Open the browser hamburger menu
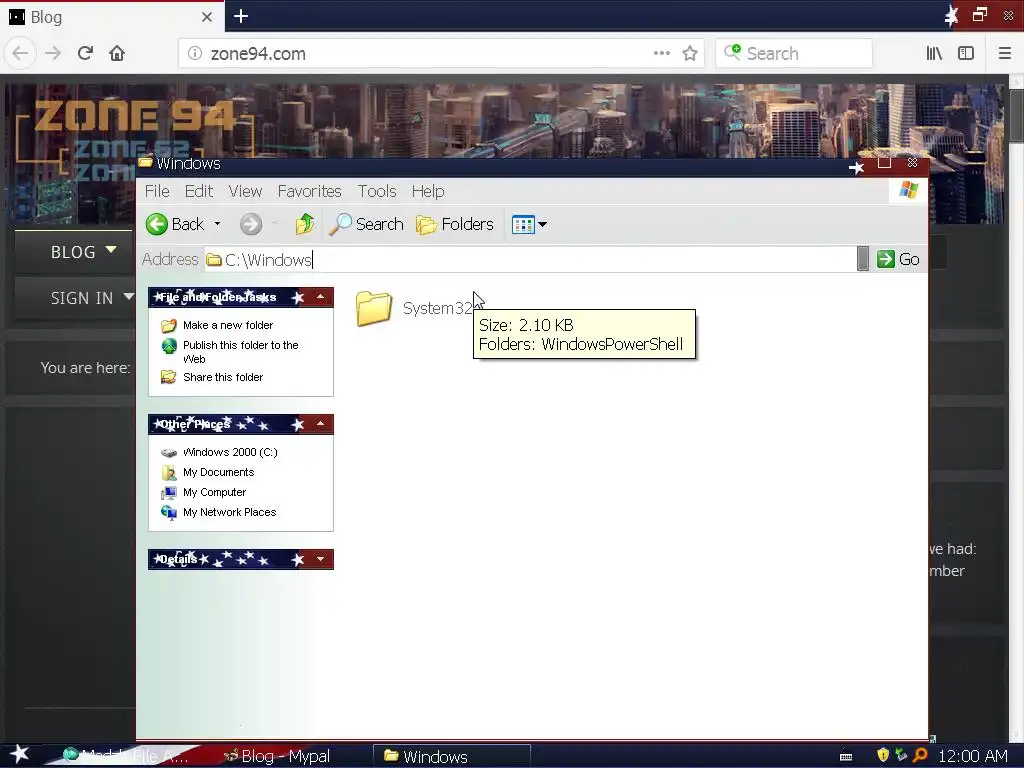The height and width of the screenshot is (768, 1024). coord(1005,54)
